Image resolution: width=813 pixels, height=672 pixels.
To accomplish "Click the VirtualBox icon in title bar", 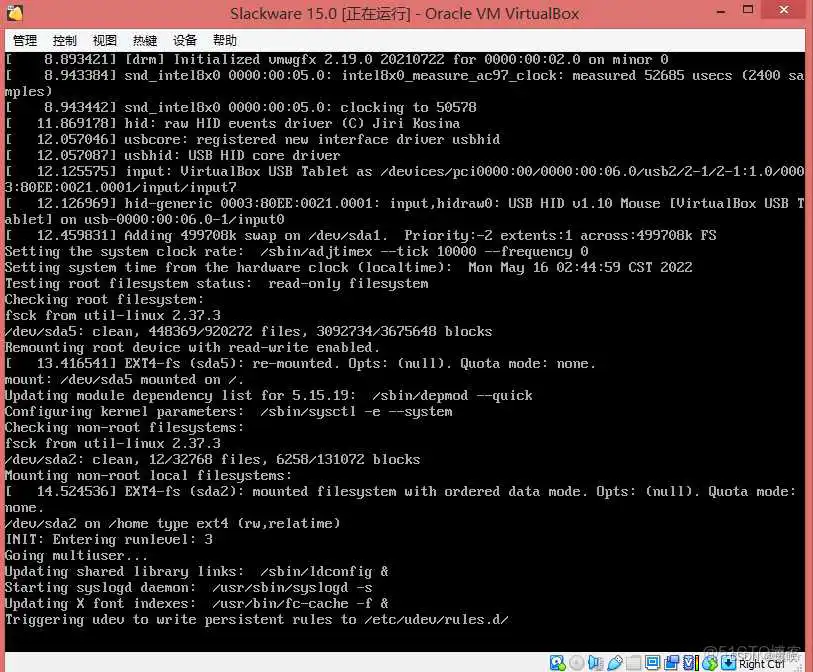I will (14, 14).
